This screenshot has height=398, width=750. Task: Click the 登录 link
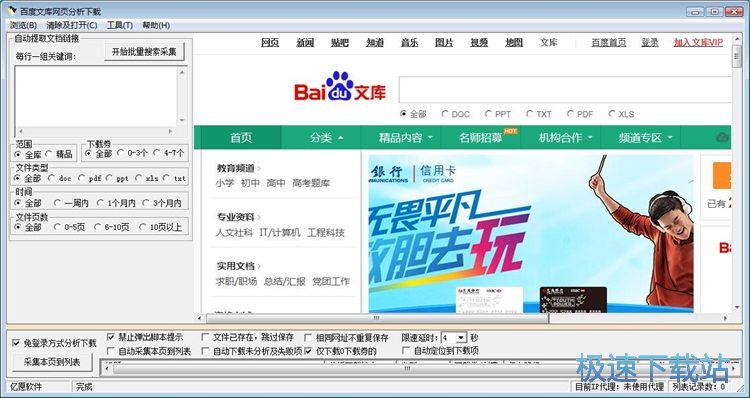click(x=650, y=43)
